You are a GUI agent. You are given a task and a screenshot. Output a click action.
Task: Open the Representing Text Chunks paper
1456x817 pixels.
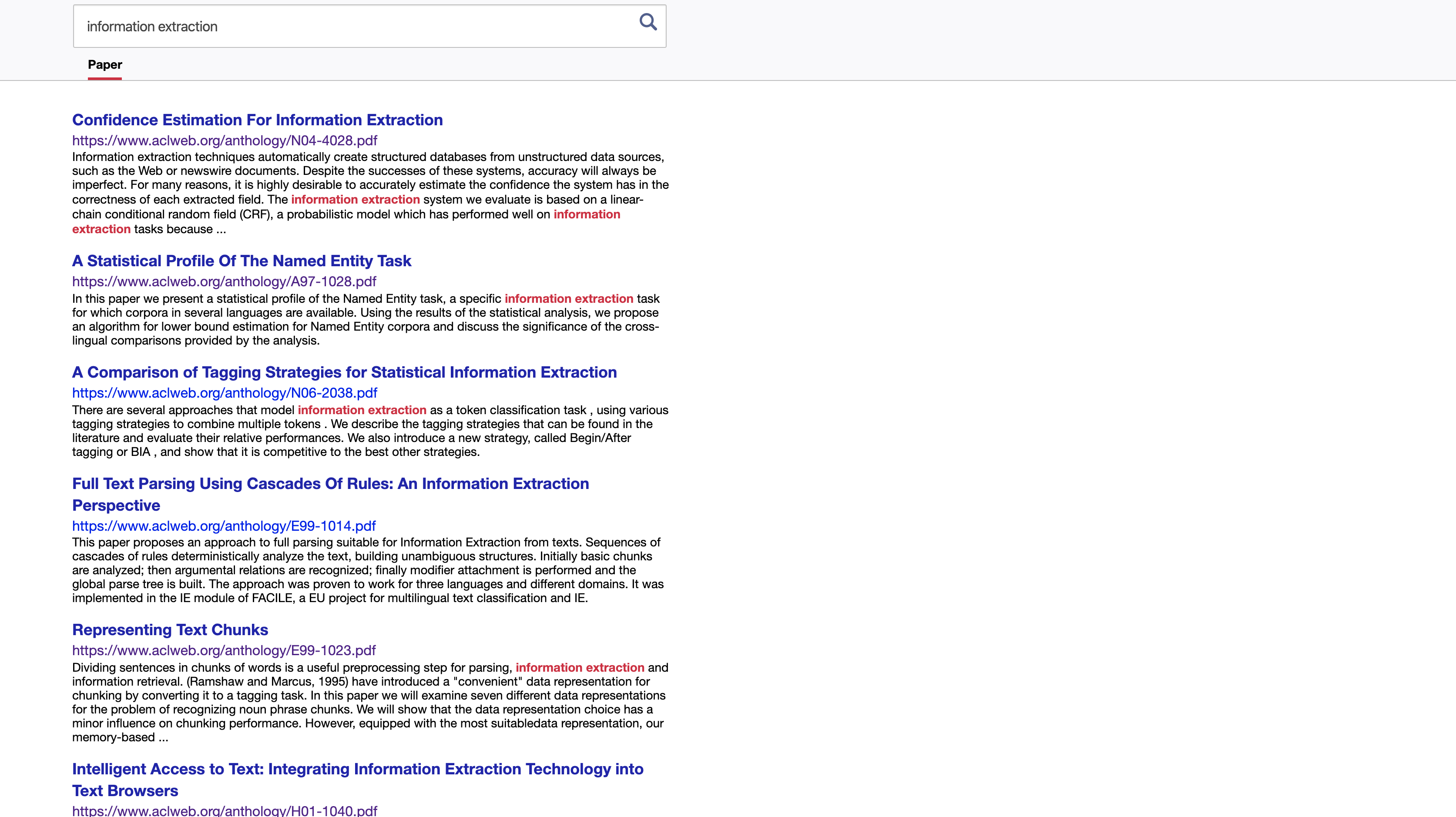pos(170,630)
